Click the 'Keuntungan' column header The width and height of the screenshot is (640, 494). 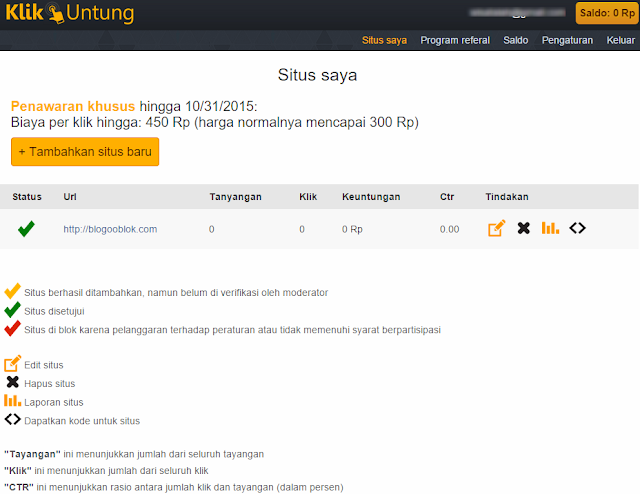point(371,197)
